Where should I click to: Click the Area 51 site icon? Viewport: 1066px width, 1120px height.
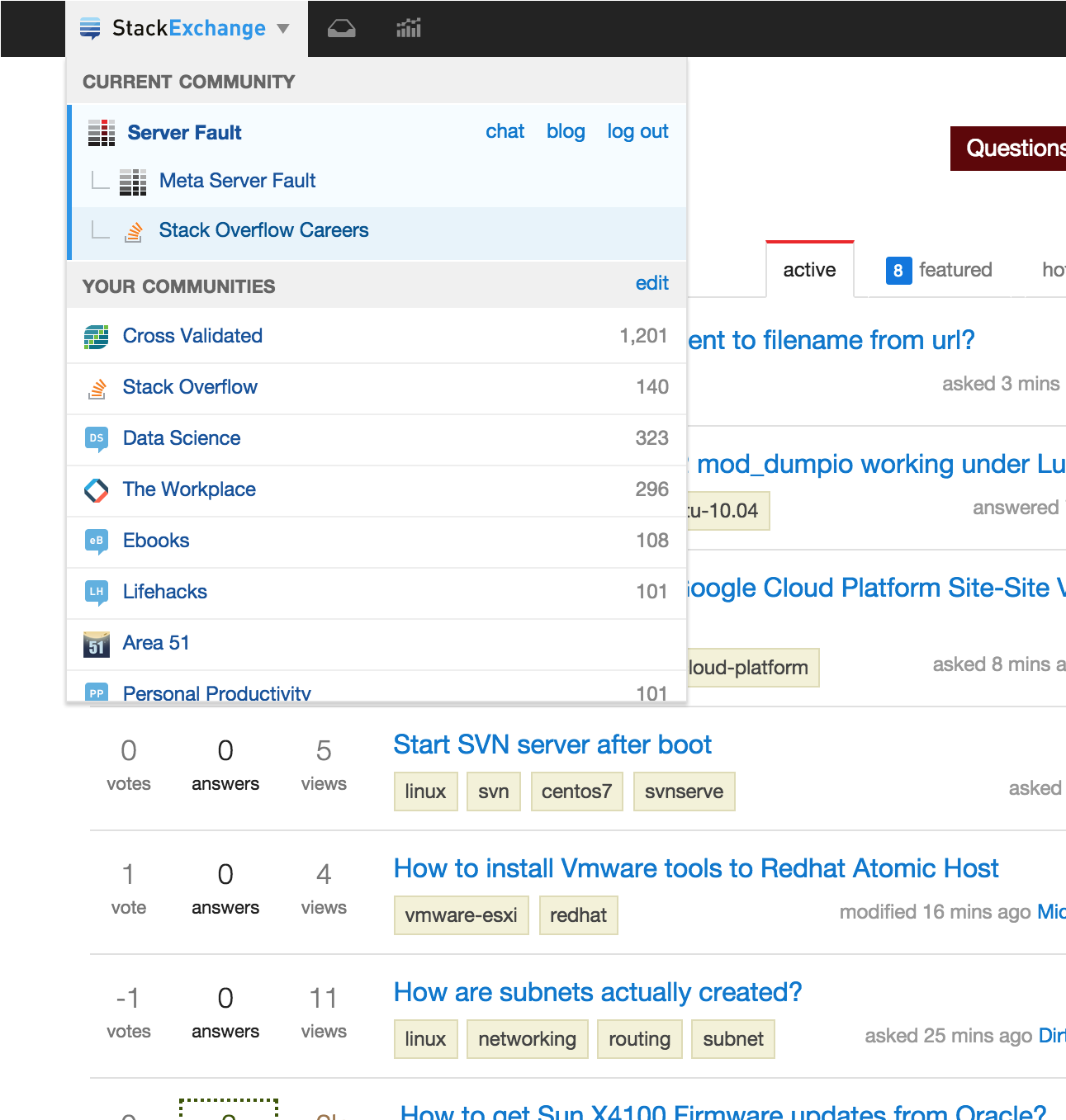97,644
